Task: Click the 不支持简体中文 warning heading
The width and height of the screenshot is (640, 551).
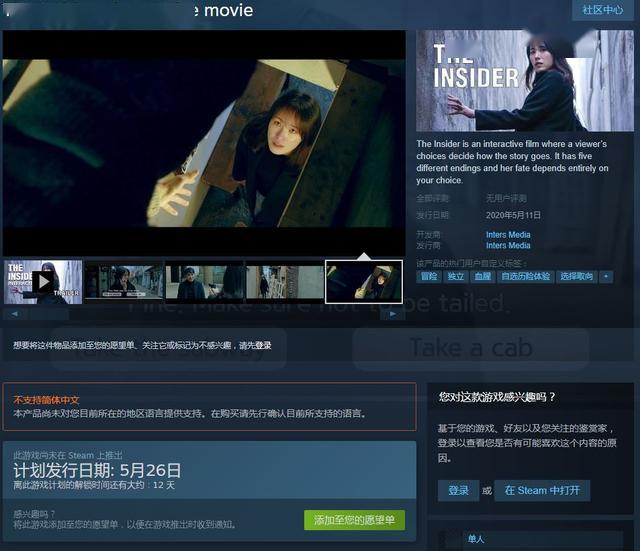Action: [47, 400]
